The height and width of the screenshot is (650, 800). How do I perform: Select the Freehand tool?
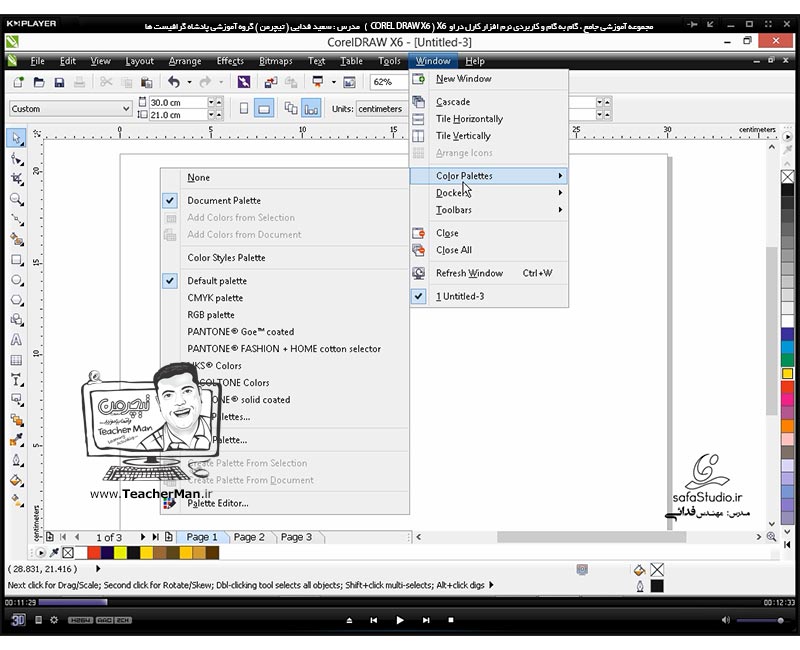16,219
